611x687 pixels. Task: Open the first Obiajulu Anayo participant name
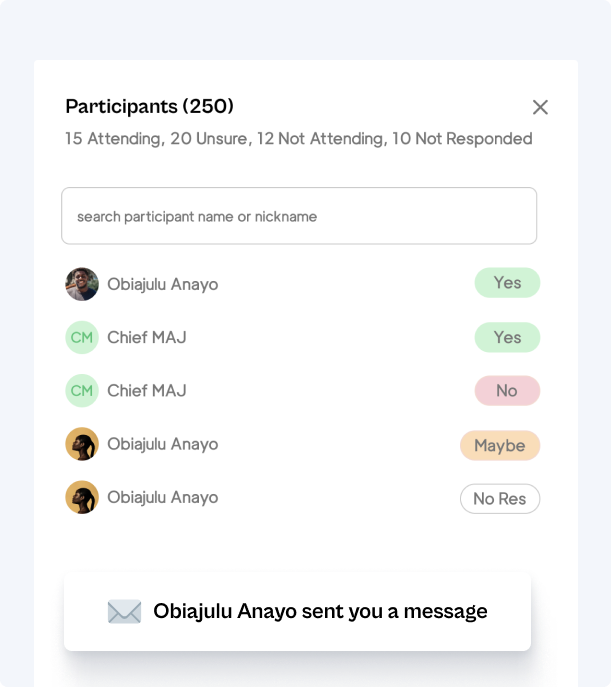[x=162, y=284]
